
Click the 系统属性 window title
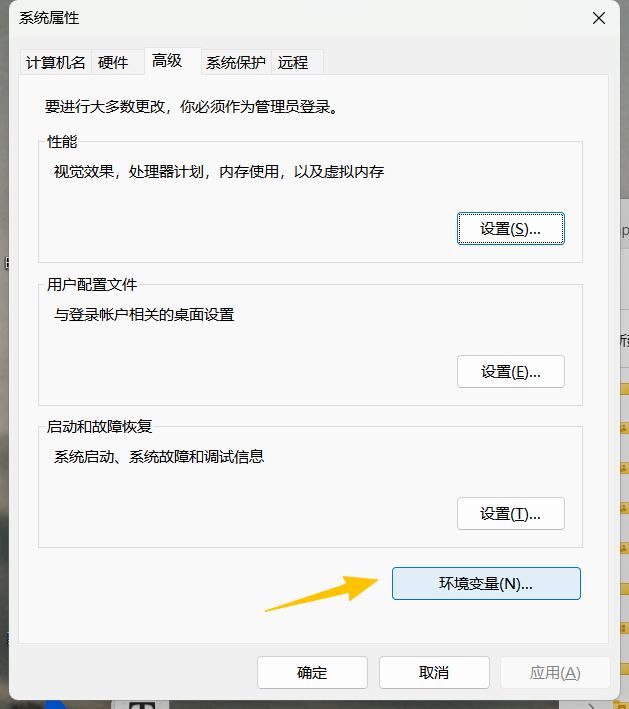coord(49,18)
